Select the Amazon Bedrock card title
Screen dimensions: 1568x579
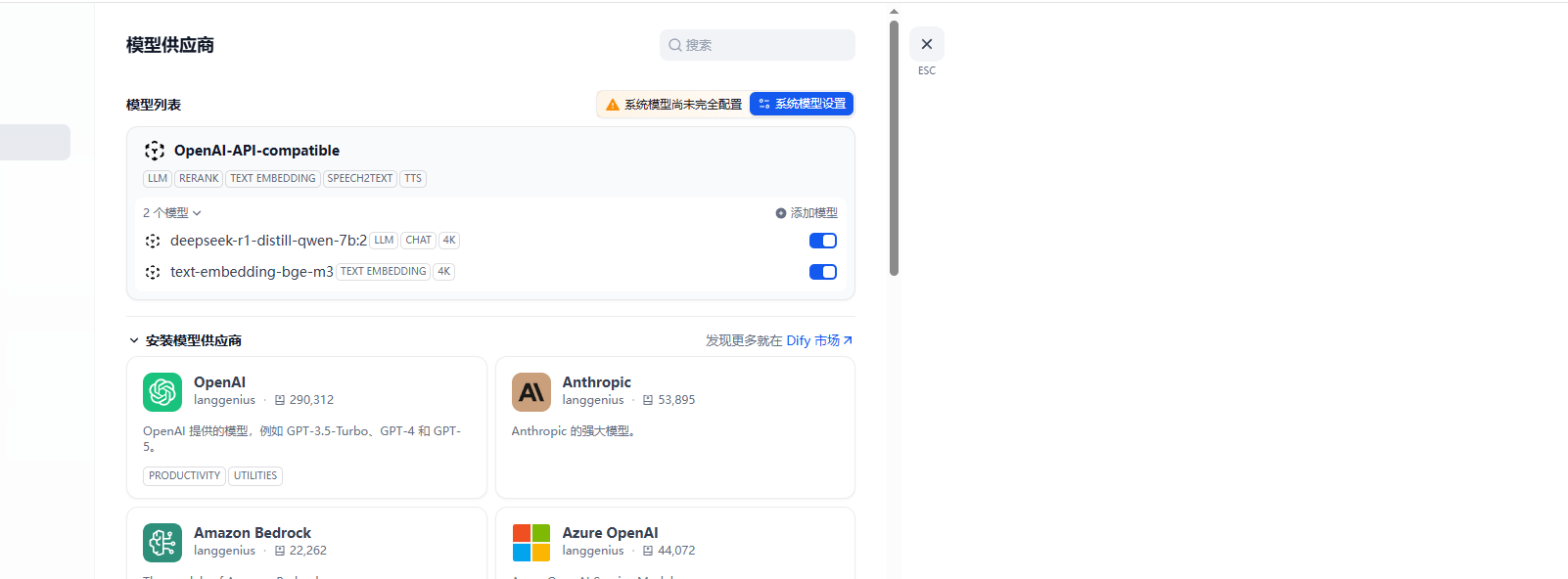(253, 533)
